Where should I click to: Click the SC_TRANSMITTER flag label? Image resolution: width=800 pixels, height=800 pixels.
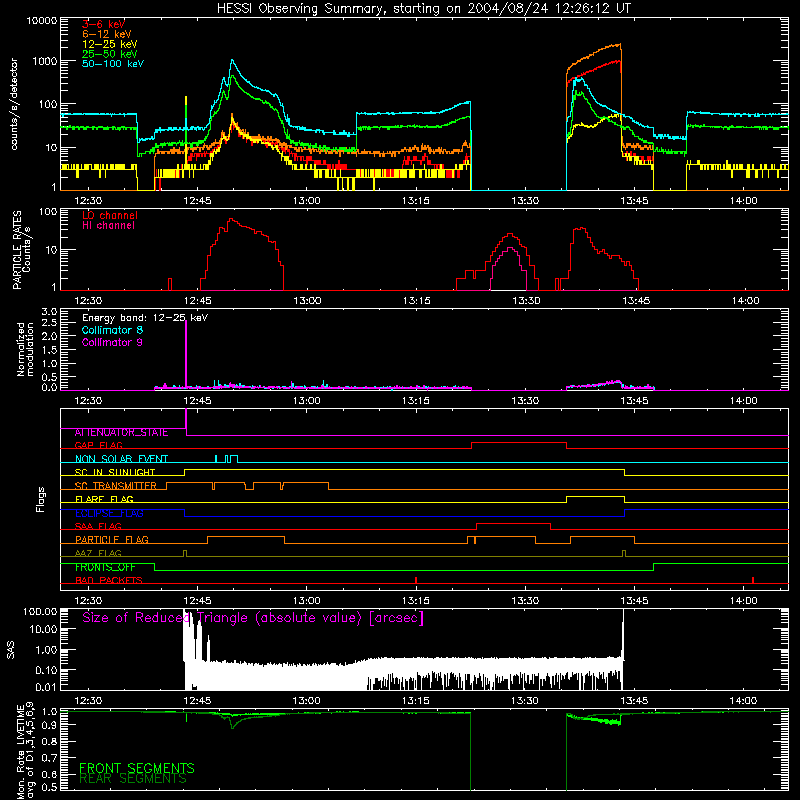116,486
